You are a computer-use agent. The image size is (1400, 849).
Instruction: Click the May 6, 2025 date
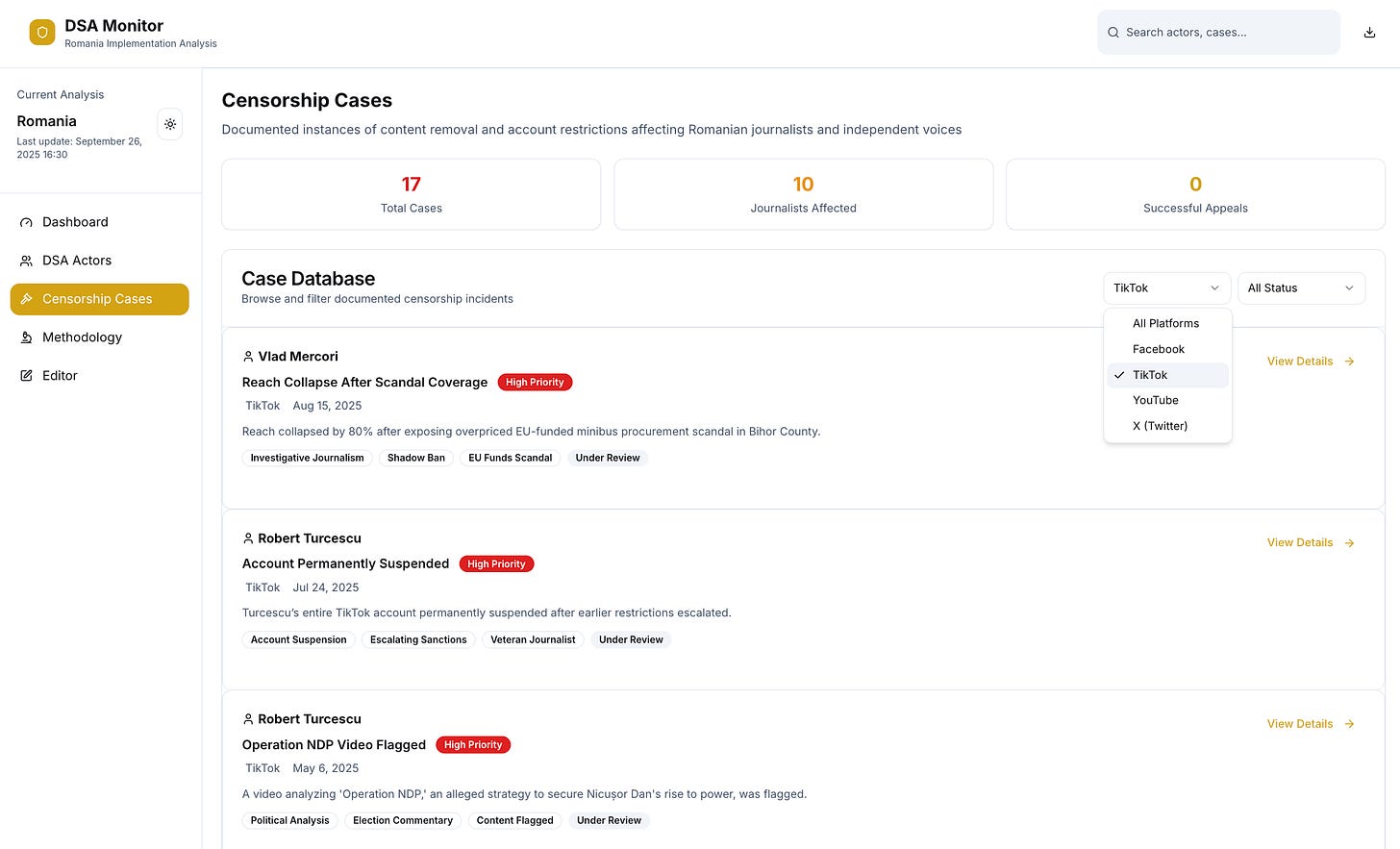(x=326, y=768)
